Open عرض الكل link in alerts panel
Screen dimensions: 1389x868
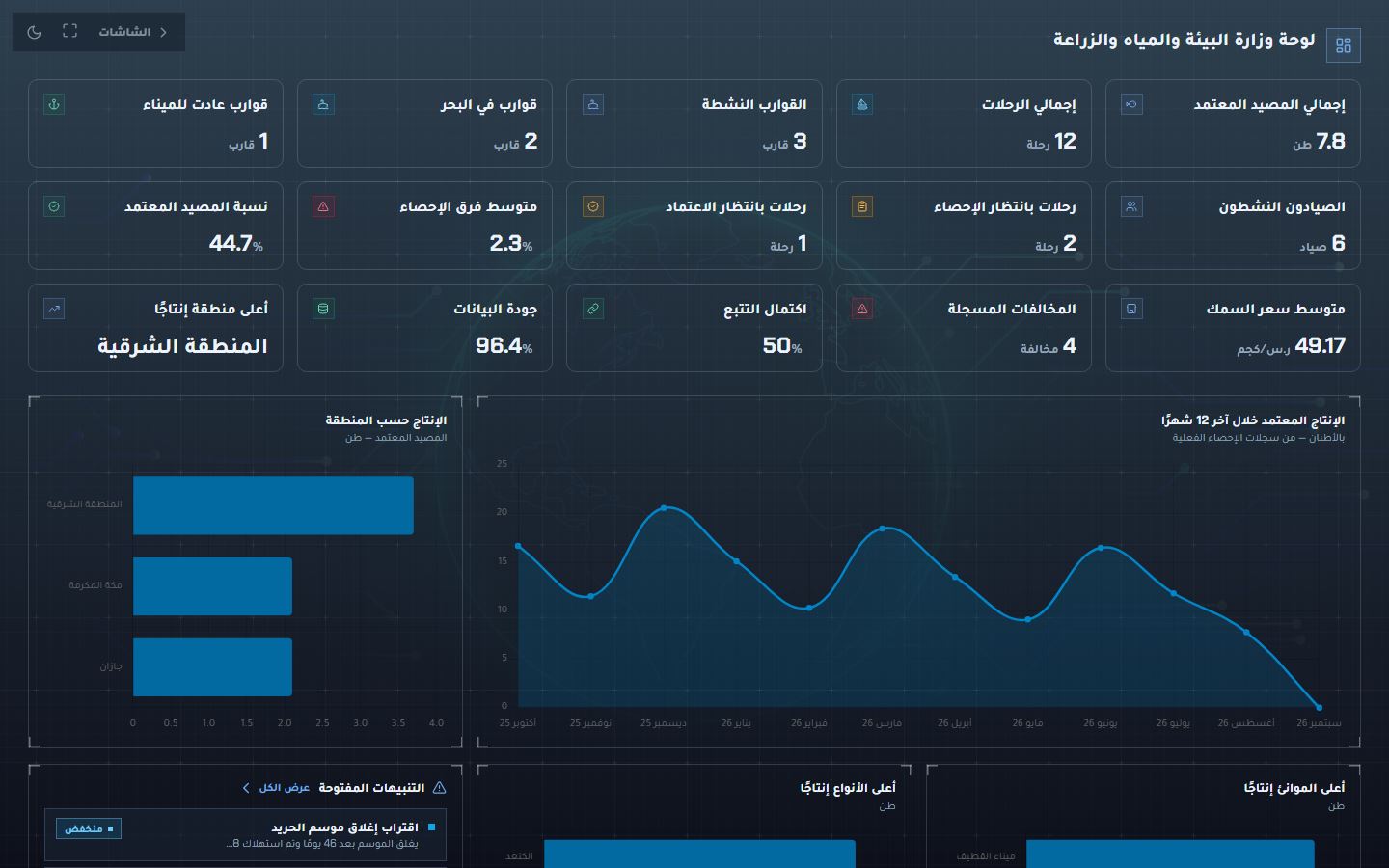(x=276, y=788)
